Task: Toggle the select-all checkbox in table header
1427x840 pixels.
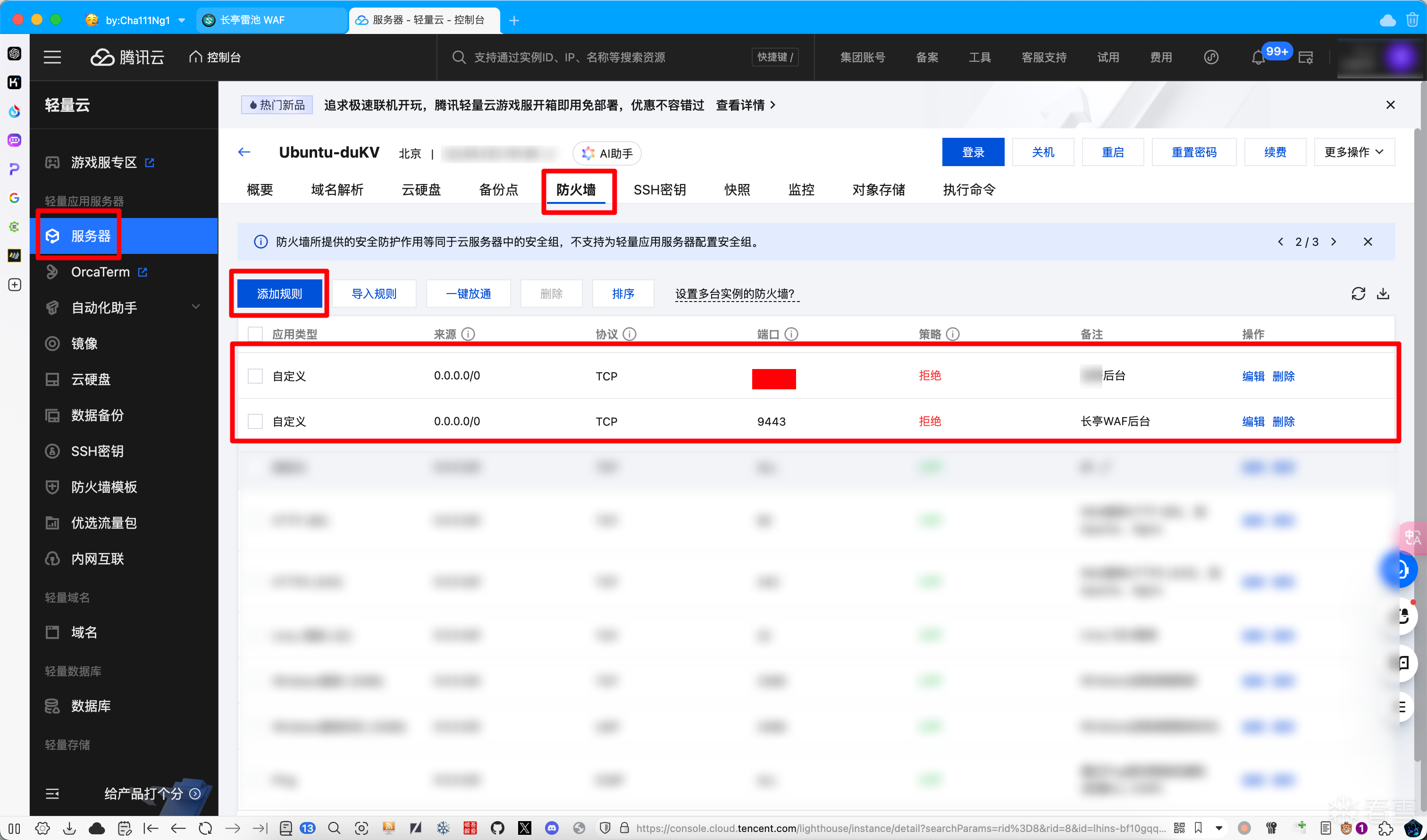Action: click(x=255, y=334)
